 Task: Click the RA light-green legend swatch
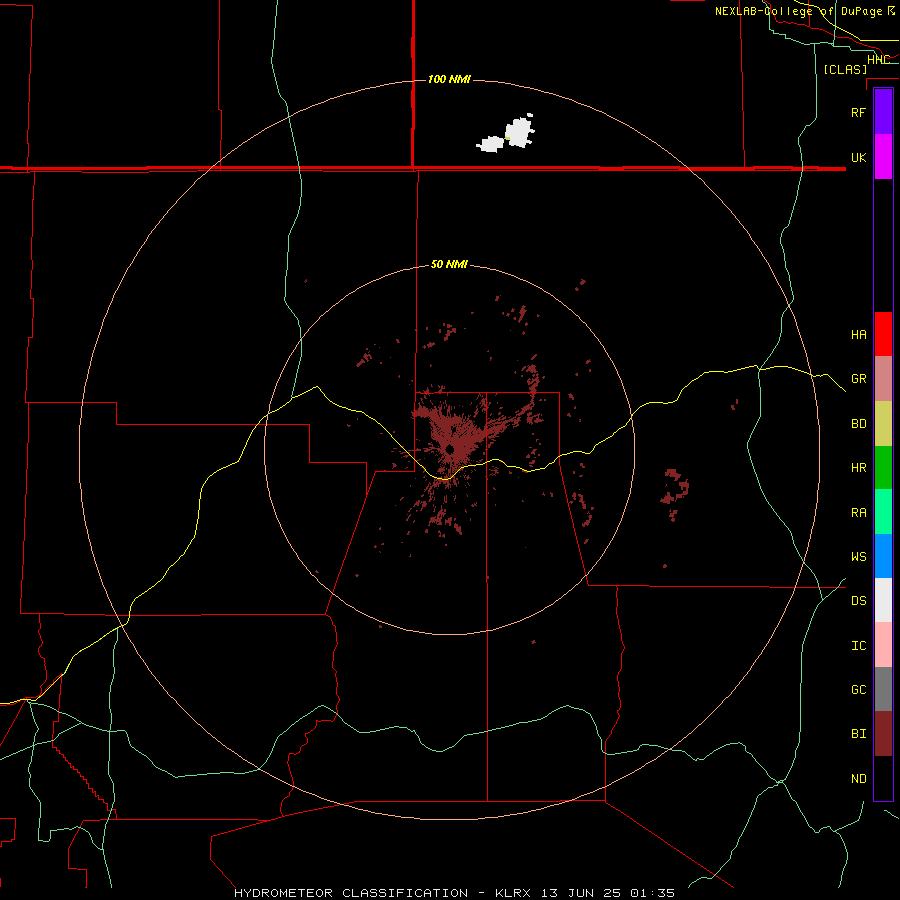click(883, 511)
